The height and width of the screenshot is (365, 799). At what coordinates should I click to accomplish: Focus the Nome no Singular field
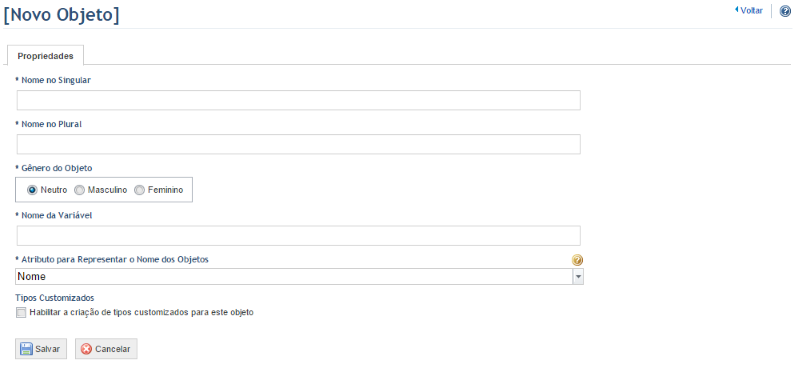pos(299,100)
